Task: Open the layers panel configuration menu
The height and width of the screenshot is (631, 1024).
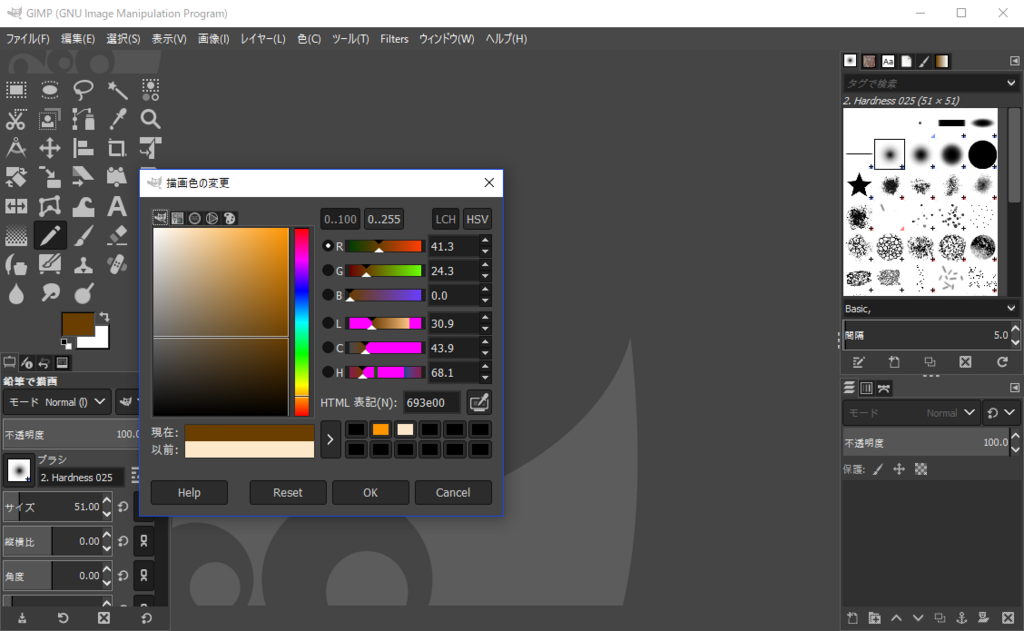Action: point(1014,387)
